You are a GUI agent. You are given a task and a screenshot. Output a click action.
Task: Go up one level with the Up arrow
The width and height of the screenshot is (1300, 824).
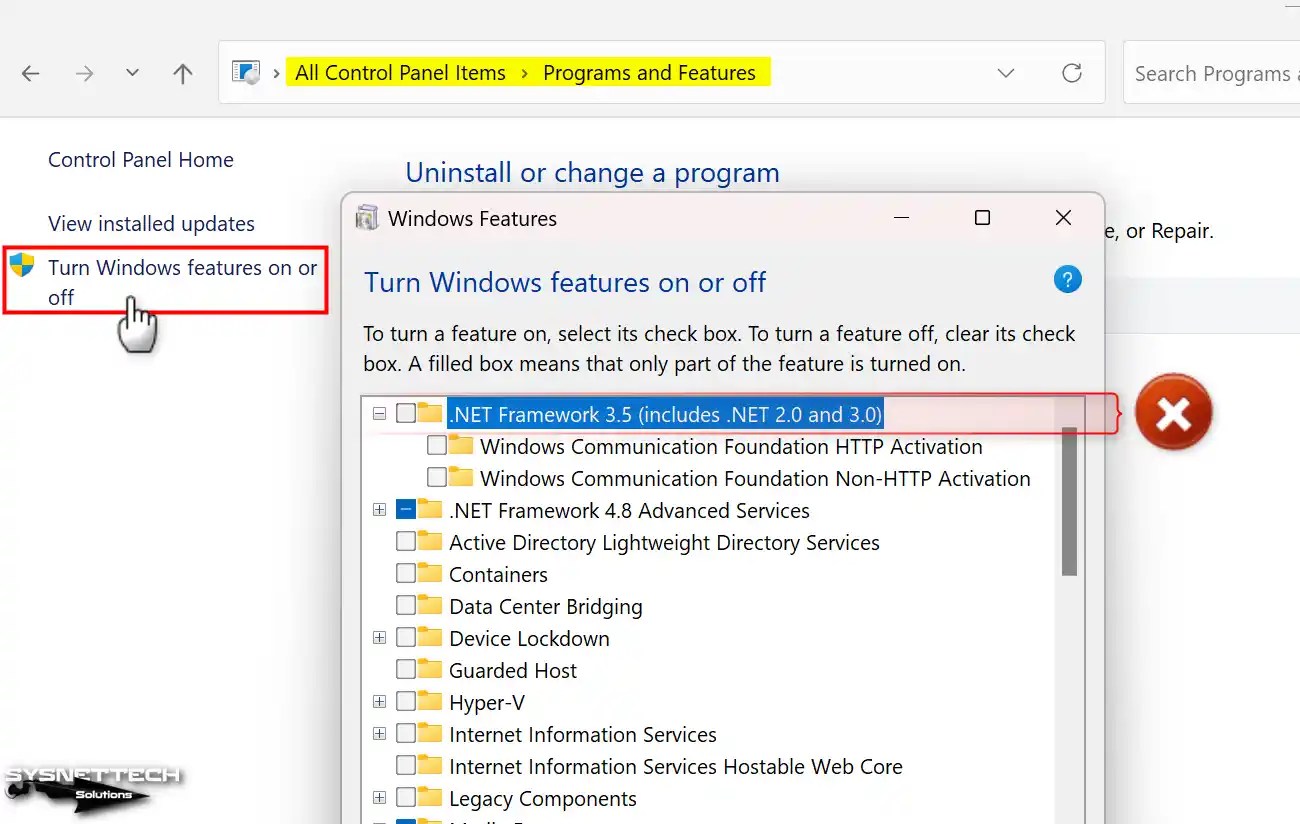tap(182, 73)
